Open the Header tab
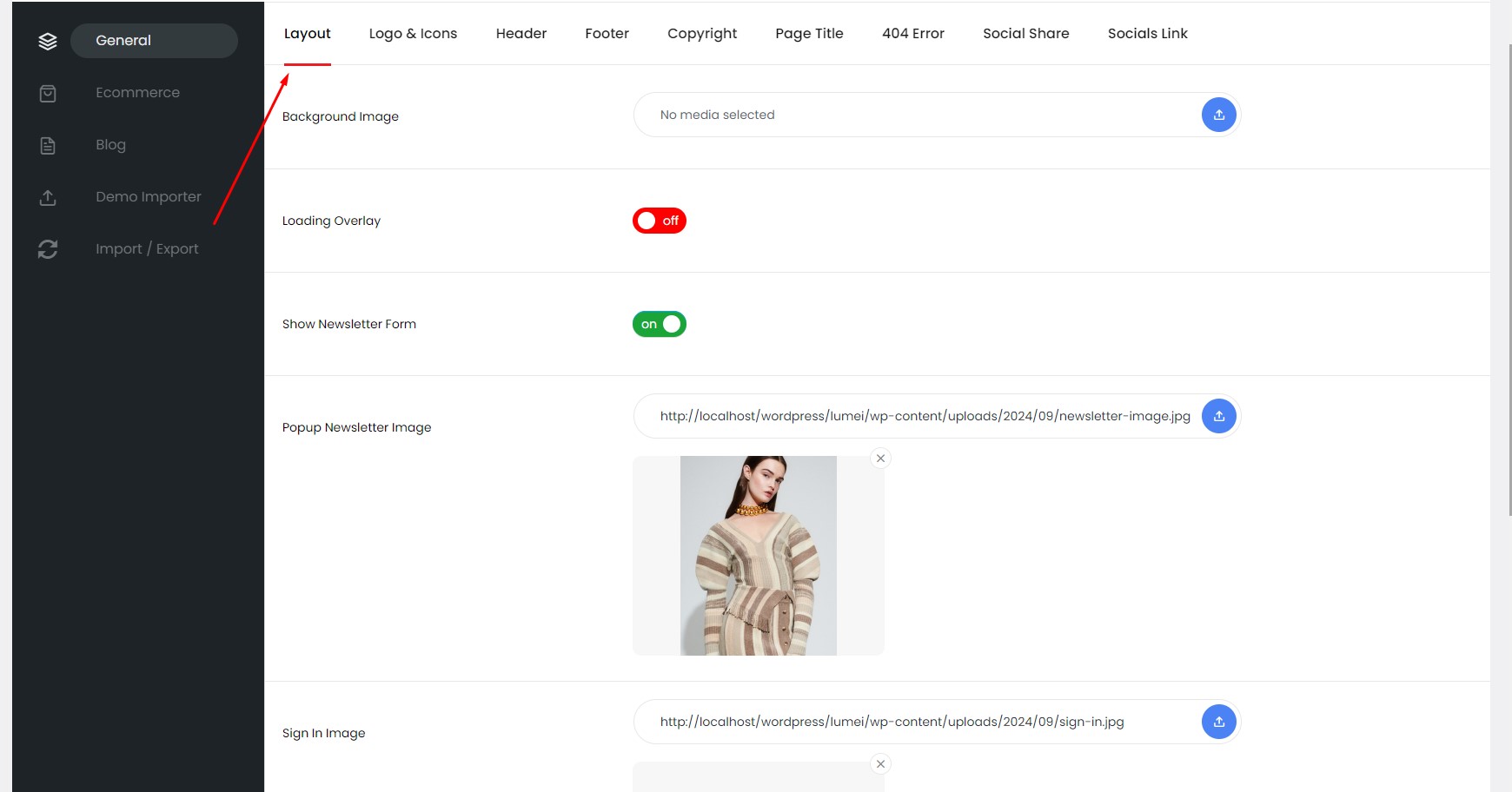1512x792 pixels. [x=521, y=34]
